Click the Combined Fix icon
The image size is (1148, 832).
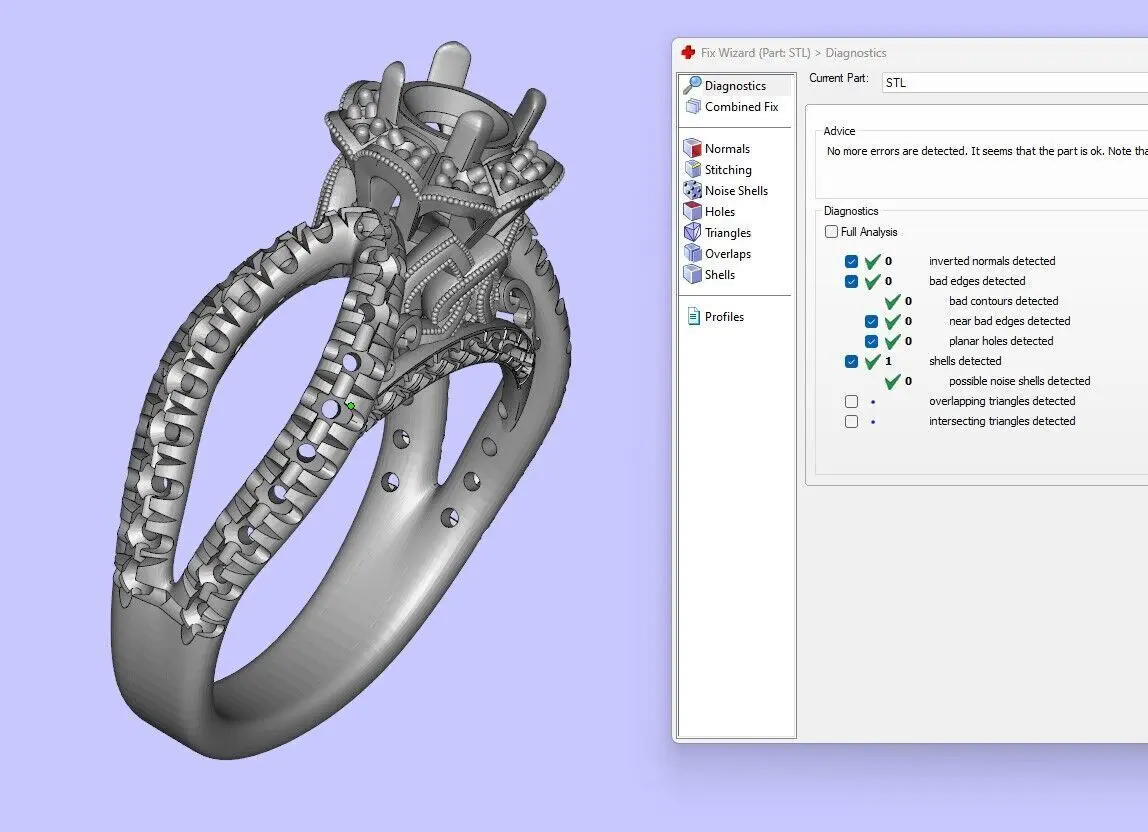pyautogui.click(x=693, y=107)
